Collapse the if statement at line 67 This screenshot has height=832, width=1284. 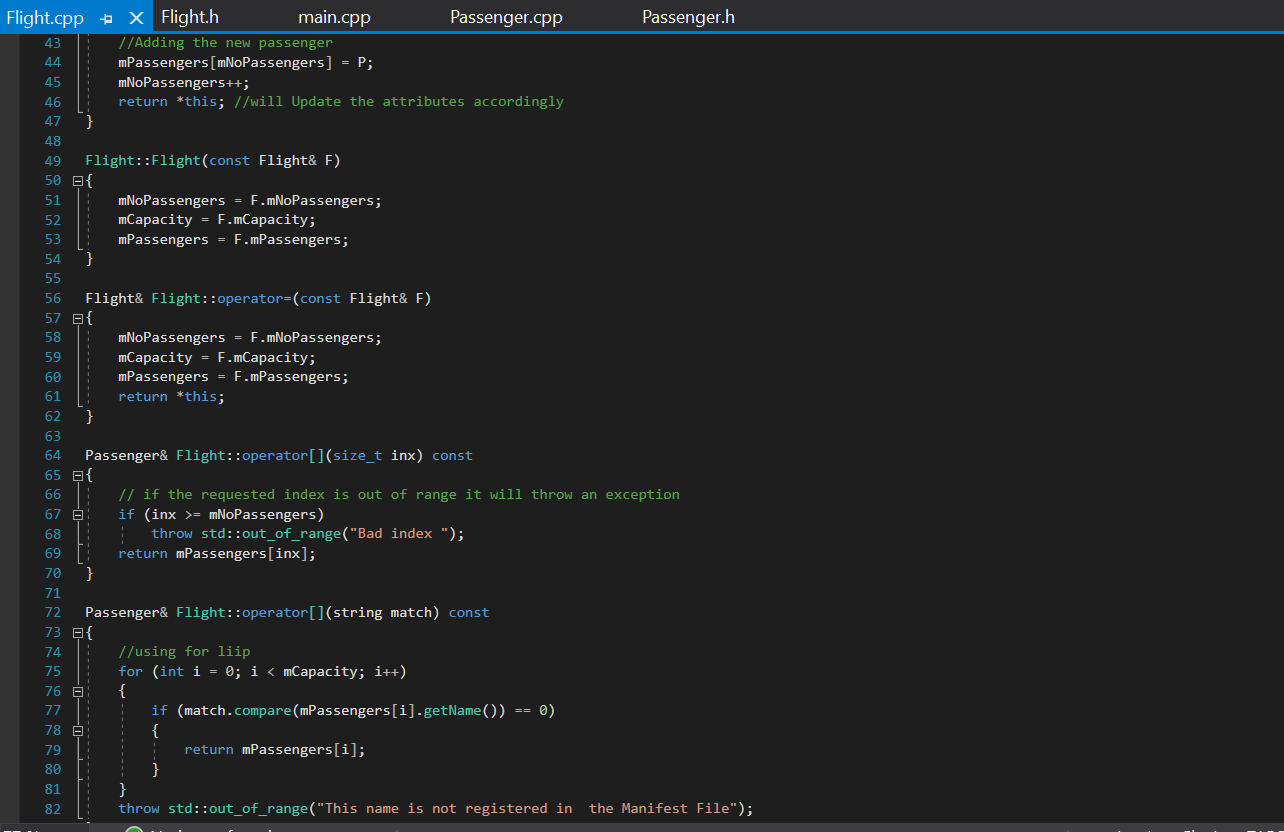pos(77,514)
